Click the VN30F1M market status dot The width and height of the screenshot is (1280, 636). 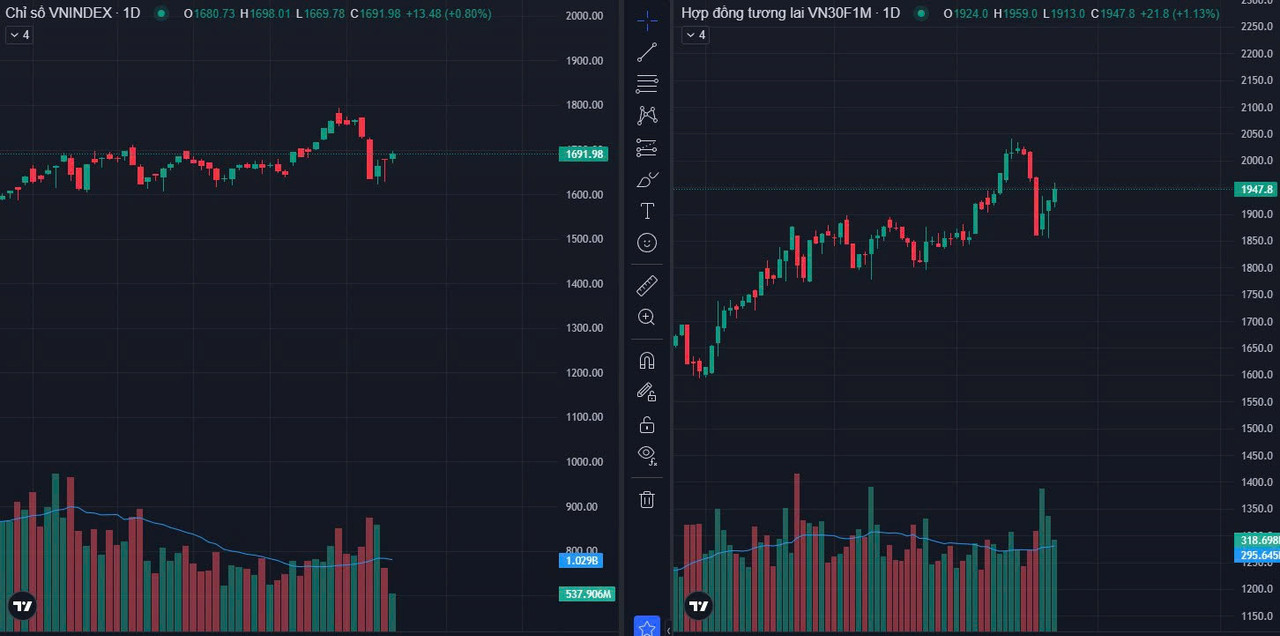pos(921,14)
